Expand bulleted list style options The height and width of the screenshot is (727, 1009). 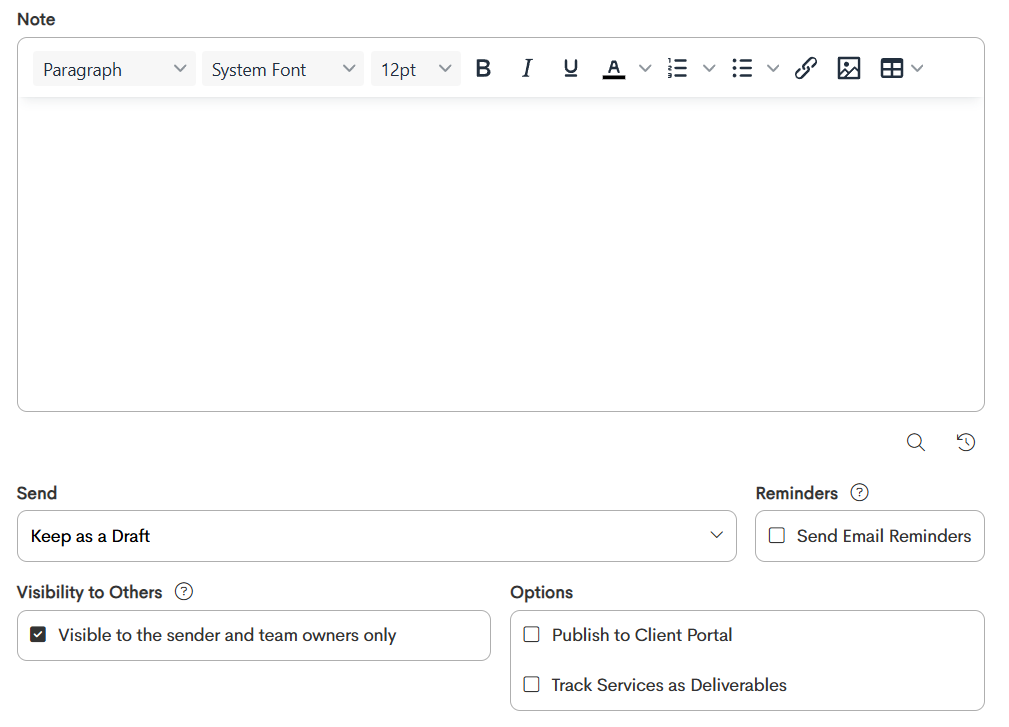(773, 68)
